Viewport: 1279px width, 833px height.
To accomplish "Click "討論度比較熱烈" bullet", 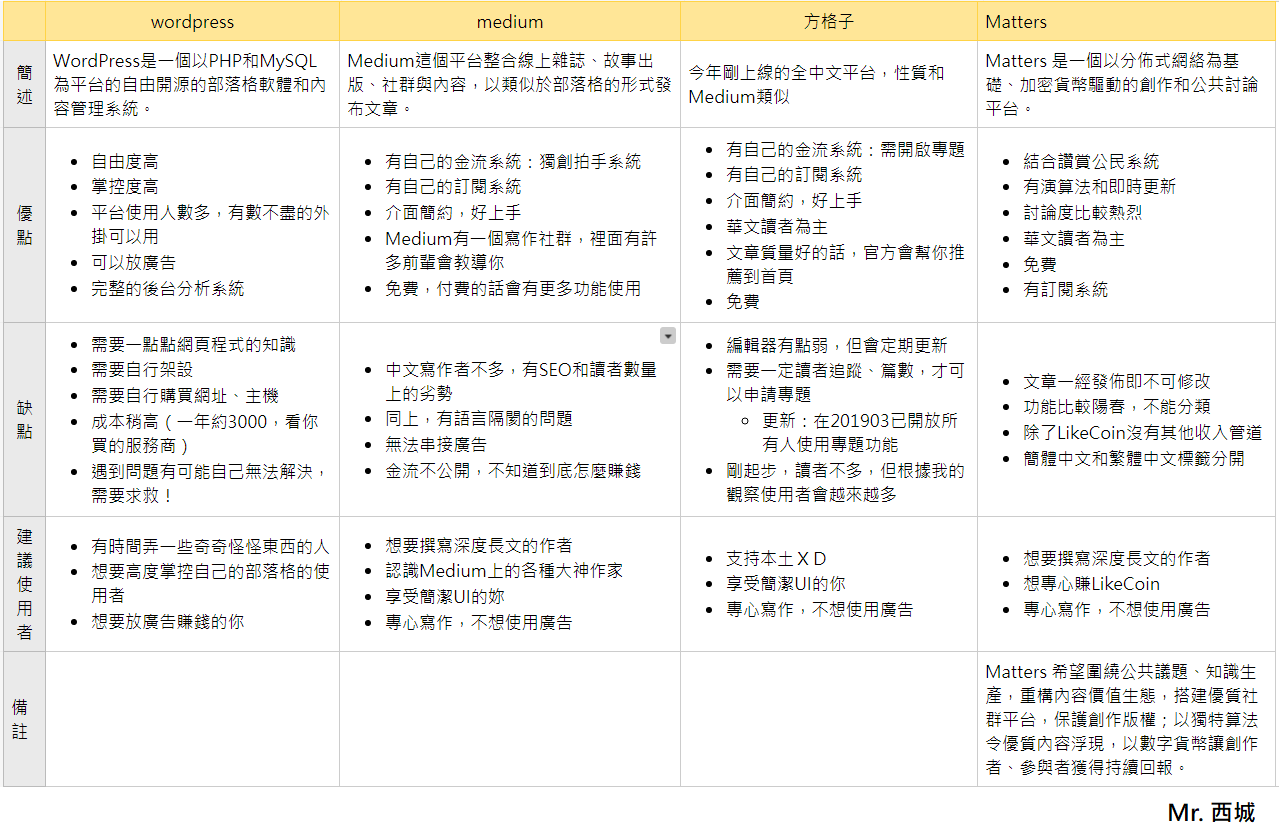I will click(x=1082, y=213).
